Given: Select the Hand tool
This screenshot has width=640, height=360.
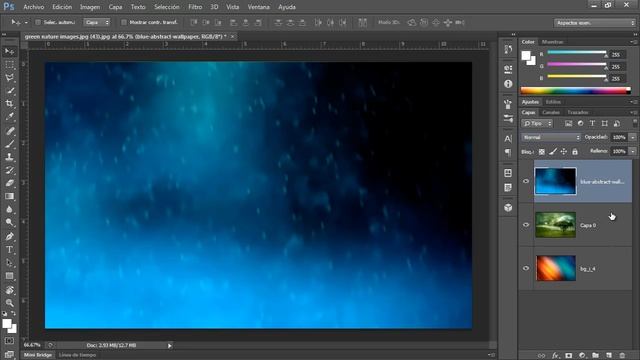Looking at the screenshot, I should tap(9, 290).
